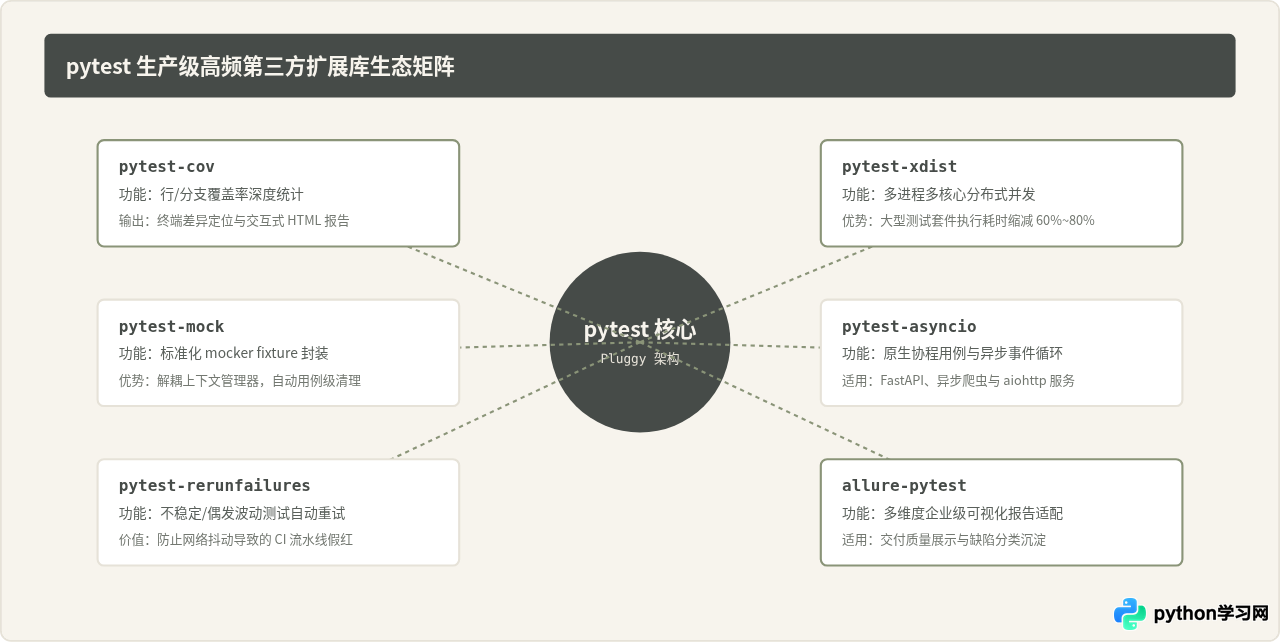Click 适用：交付质量展示与缺陷分类沉淀
This screenshot has height=642, width=1280.
click(x=944, y=539)
